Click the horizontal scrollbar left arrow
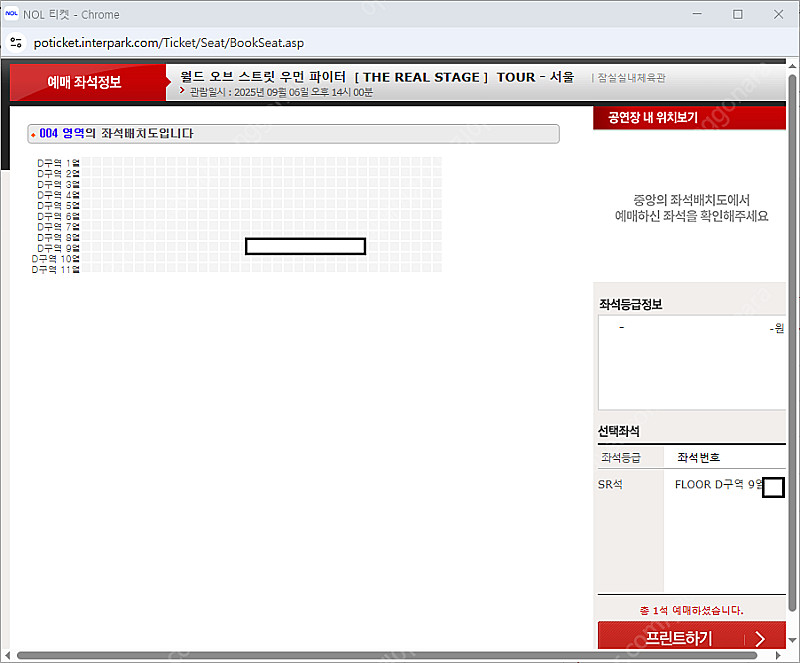The image size is (800, 663). click(7, 655)
